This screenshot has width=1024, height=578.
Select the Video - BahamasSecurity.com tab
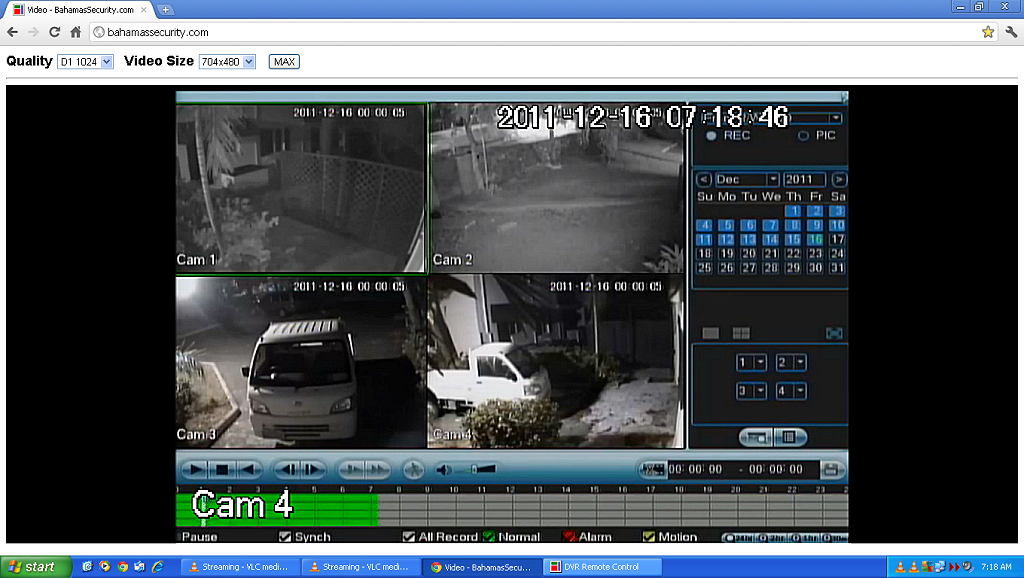pos(81,10)
